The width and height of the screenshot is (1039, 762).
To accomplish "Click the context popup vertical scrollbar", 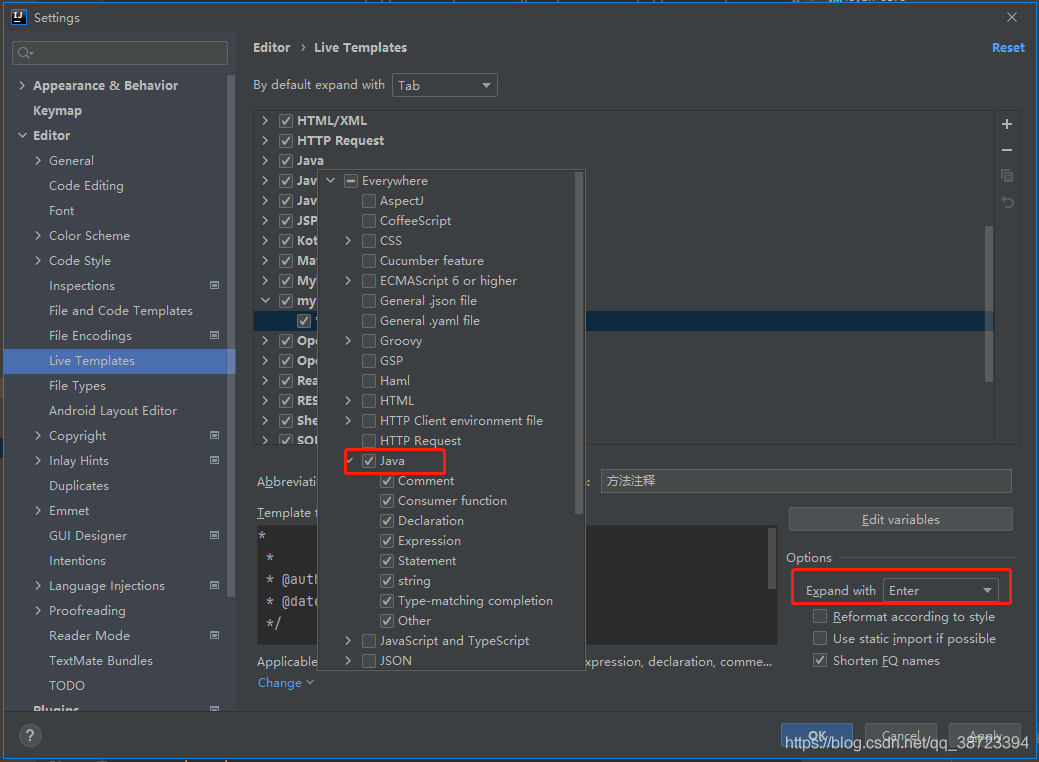I will (578, 343).
